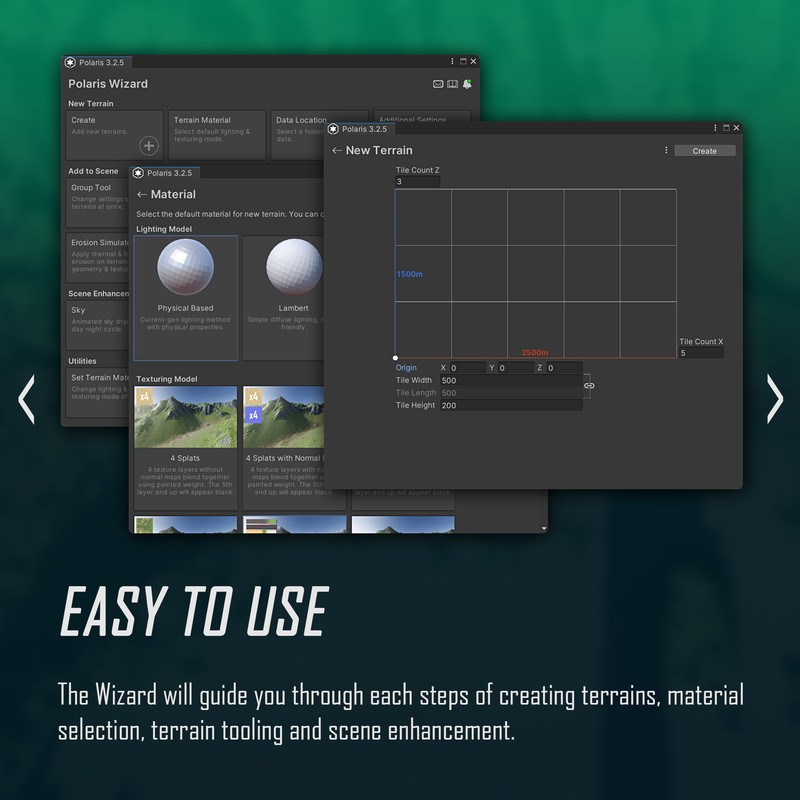Screen dimensions: 800x800
Task: Go back using arrow in Material window
Action: 142,194
